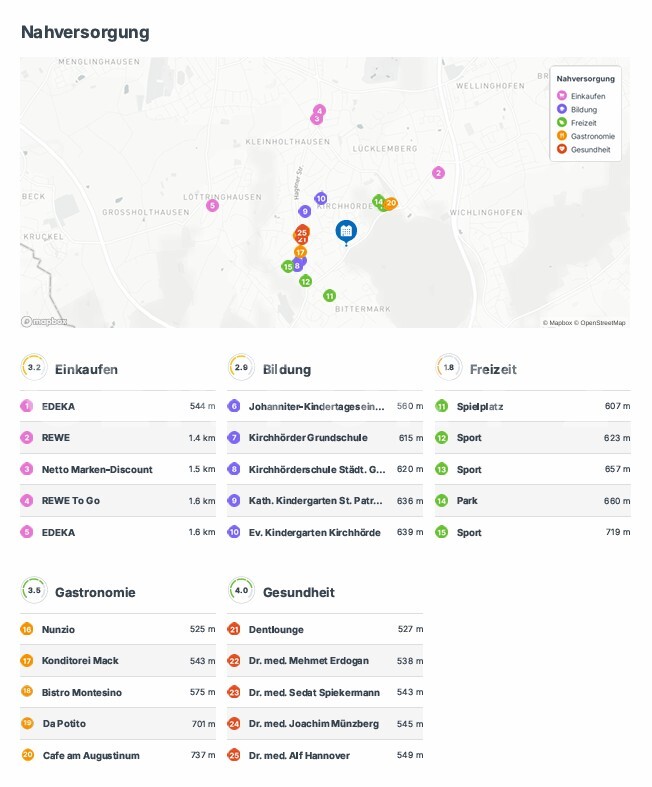
Task: Click pink map marker 2 near Wellinghofen
Action: (438, 173)
